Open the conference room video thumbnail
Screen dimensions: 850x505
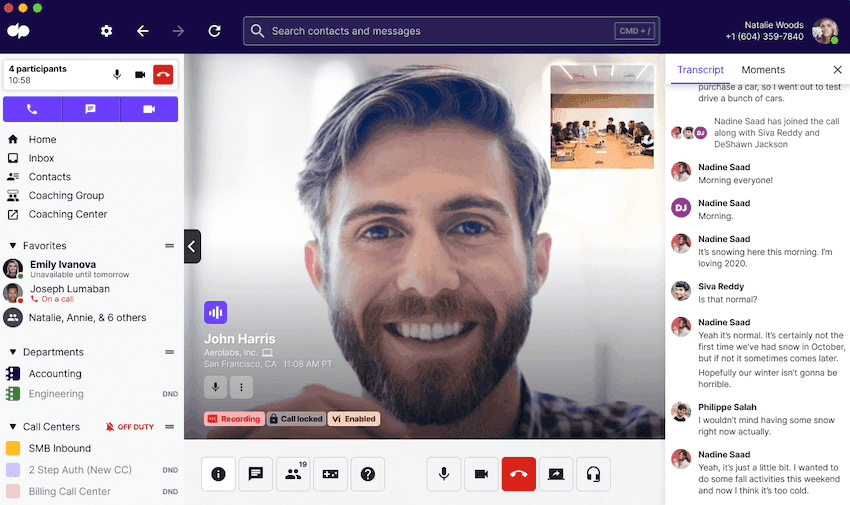pos(602,116)
